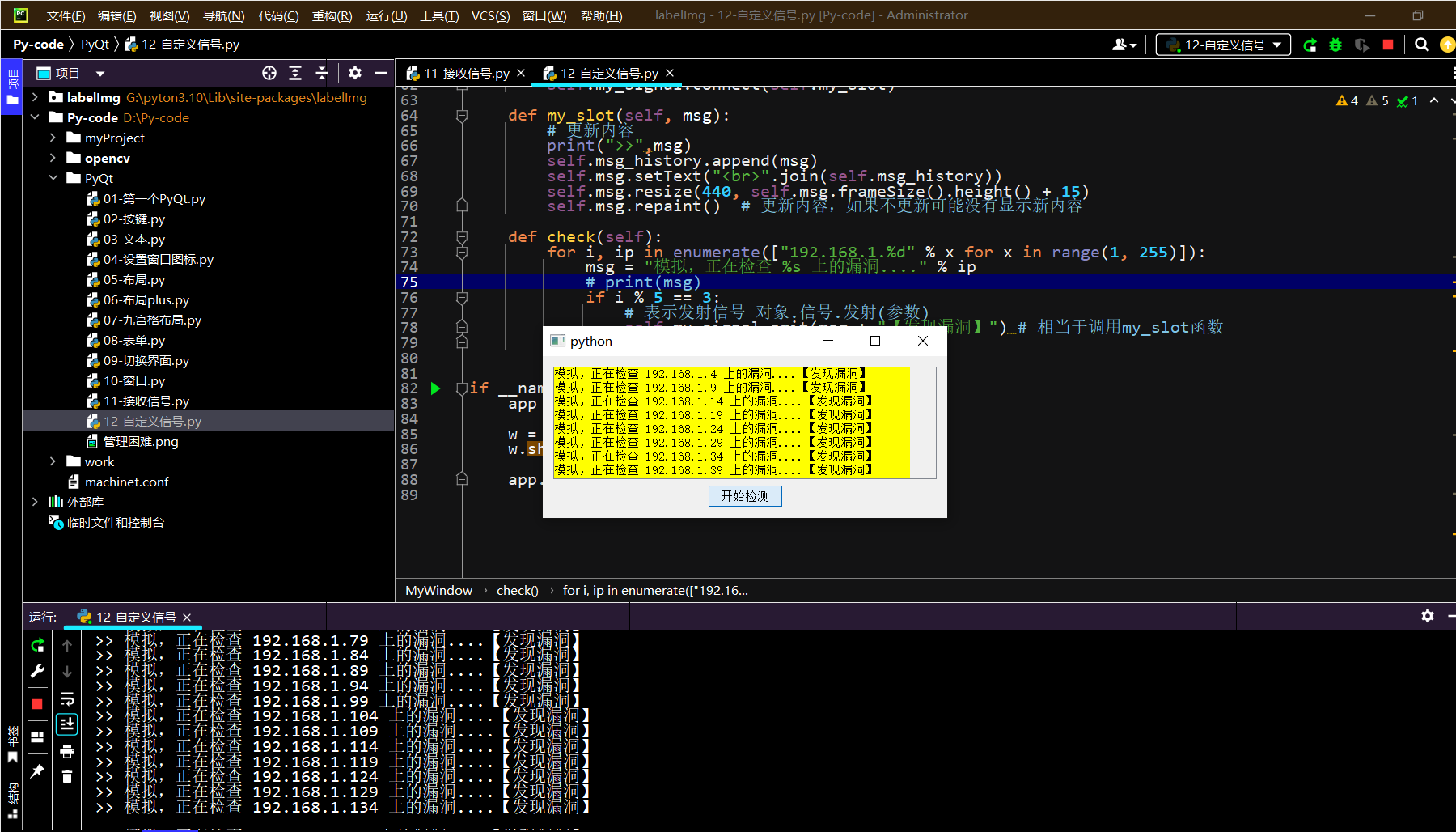
Task: Click the PyQt breadcrumb in navigation bar
Action: (x=95, y=45)
